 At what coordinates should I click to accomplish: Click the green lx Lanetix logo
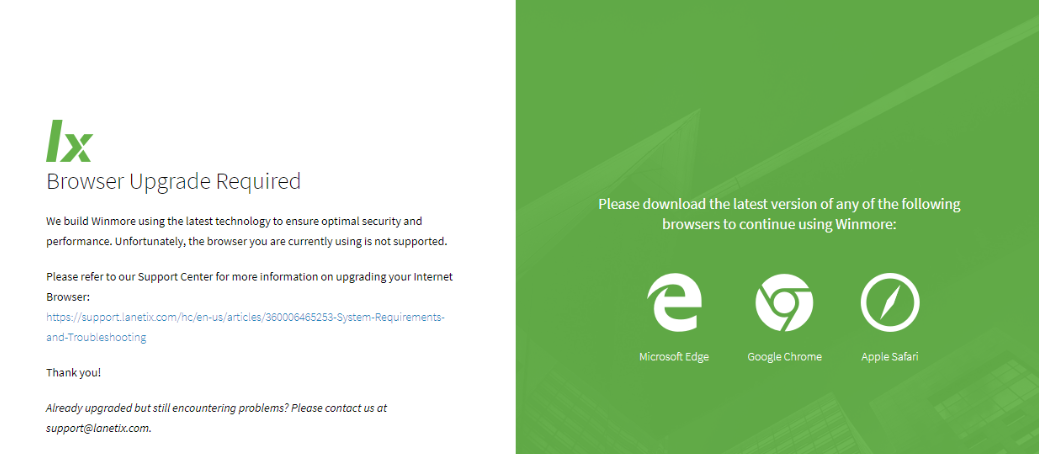[x=69, y=141]
